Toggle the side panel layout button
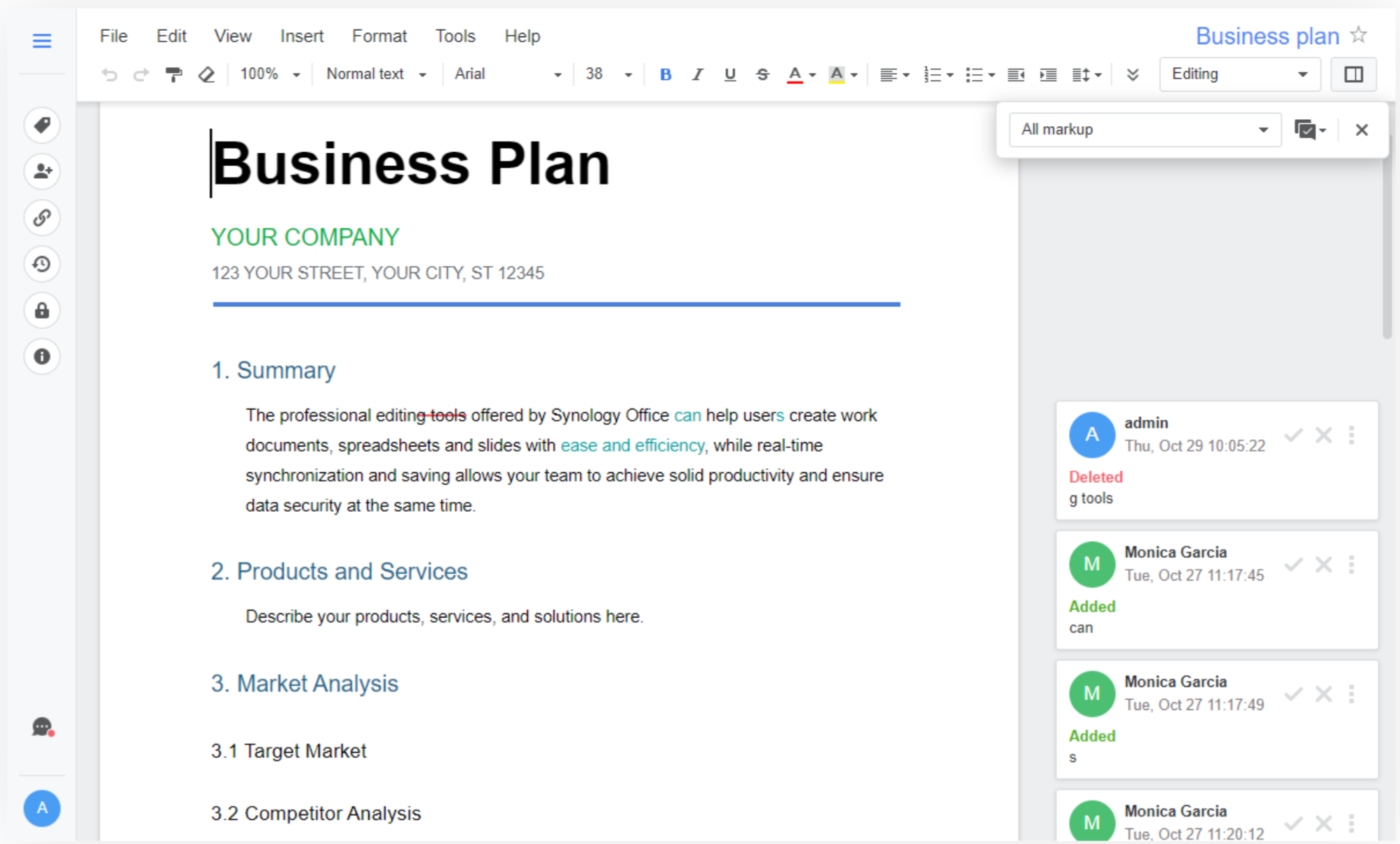This screenshot has height=844, width=1400. pyautogui.click(x=1354, y=74)
